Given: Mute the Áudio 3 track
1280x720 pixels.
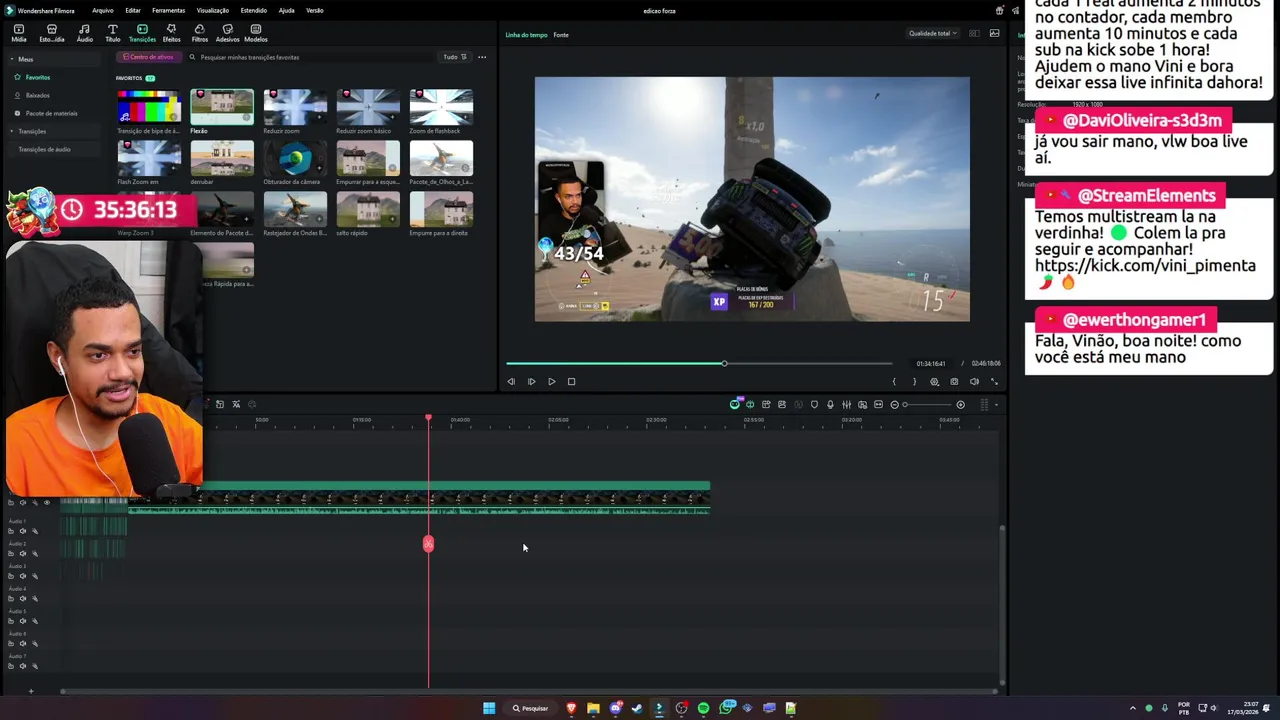Looking at the screenshot, I should pyautogui.click(x=23, y=576).
